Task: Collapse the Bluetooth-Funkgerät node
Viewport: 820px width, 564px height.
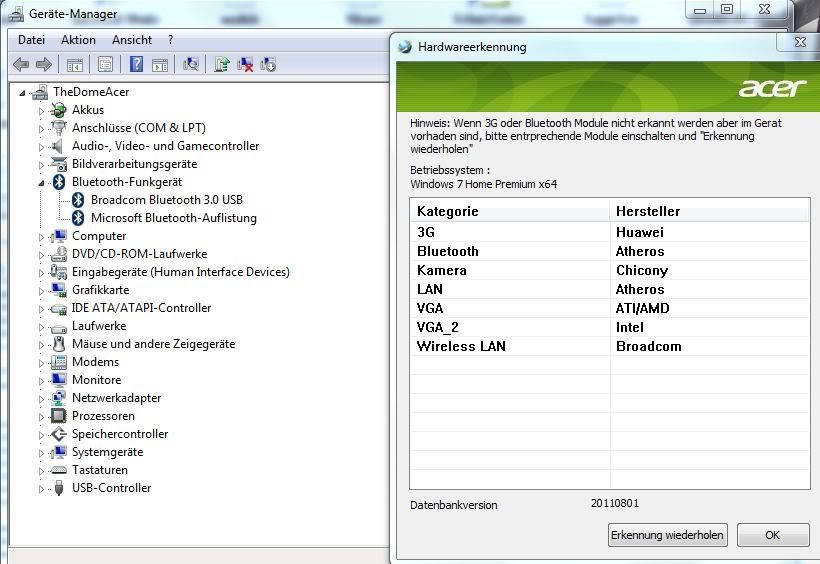Action: tap(41, 183)
